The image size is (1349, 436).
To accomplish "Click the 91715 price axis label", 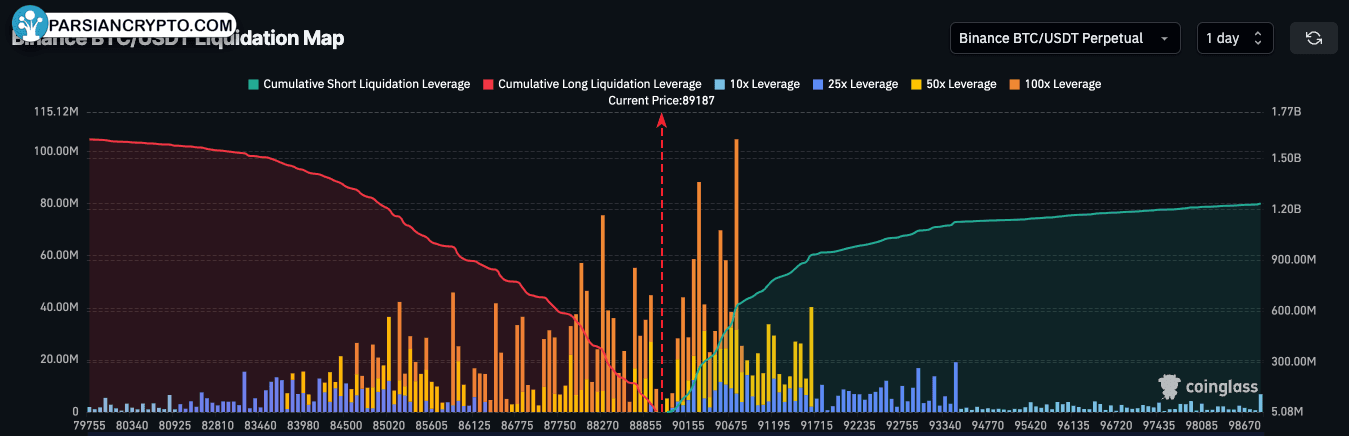I will [x=816, y=426].
